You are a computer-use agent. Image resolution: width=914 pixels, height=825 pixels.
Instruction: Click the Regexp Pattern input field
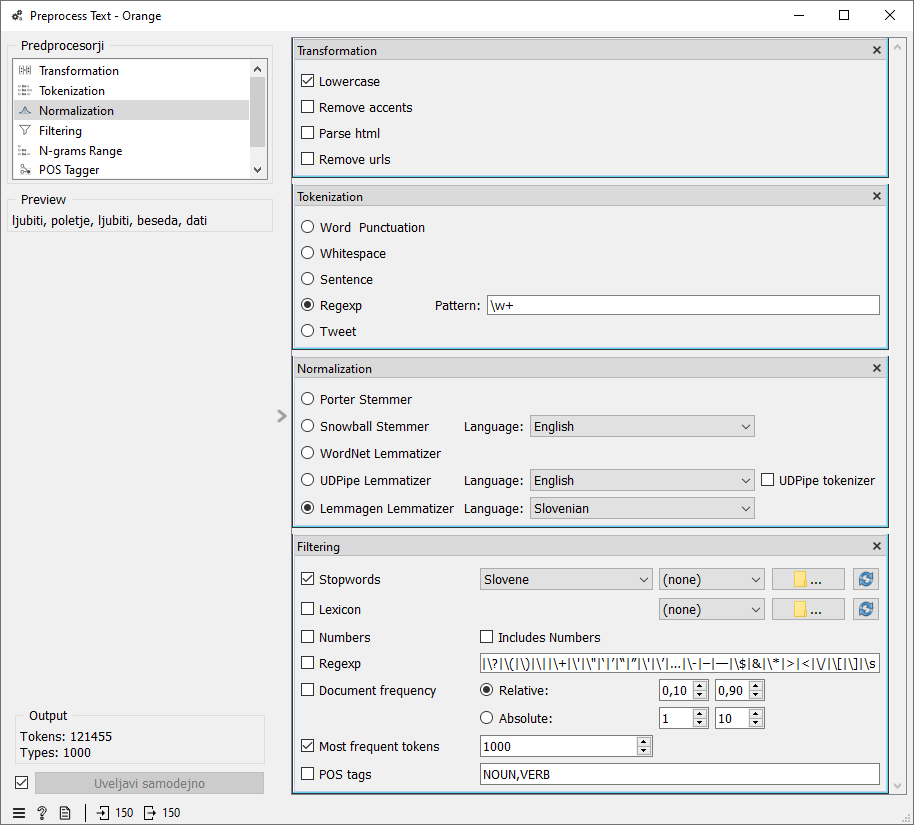681,305
